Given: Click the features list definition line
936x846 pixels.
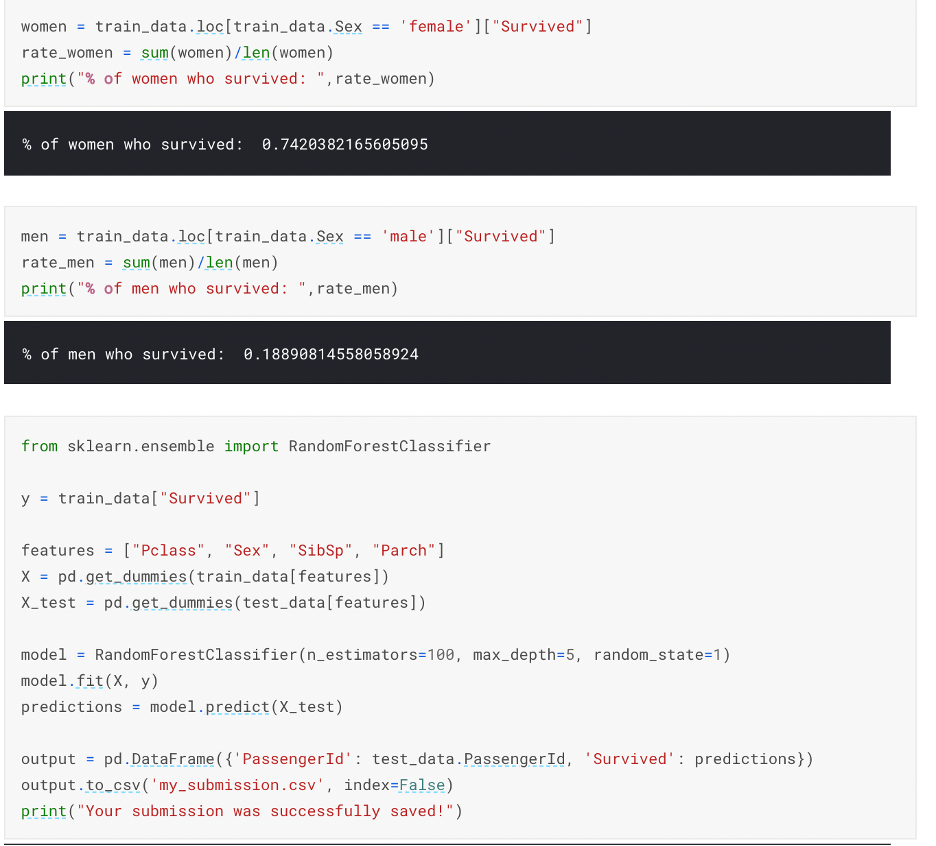Looking at the screenshot, I should pos(232,550).
